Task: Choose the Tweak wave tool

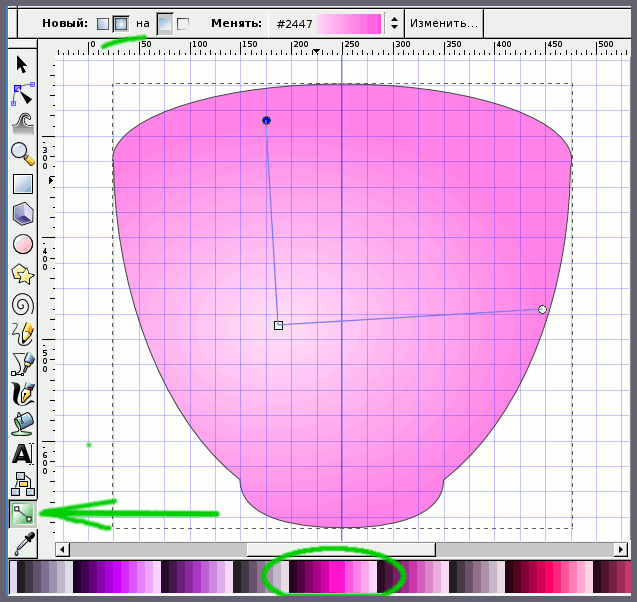Action: (22, 123)
